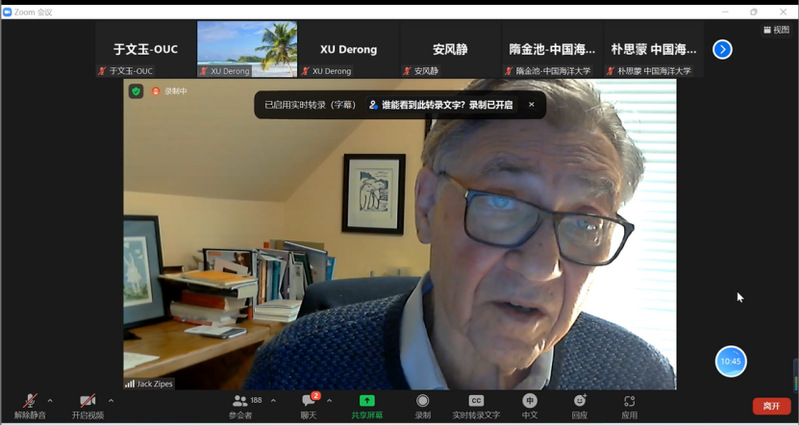This screenshot has width=799, height=425.
Task: Turn on camera with 开启视频
Action: pos(87,405)
